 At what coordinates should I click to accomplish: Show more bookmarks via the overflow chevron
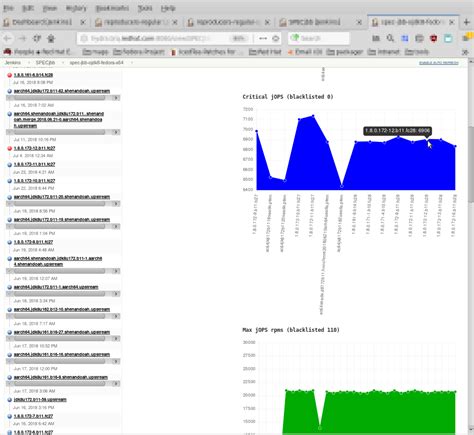tap(465, 52)
